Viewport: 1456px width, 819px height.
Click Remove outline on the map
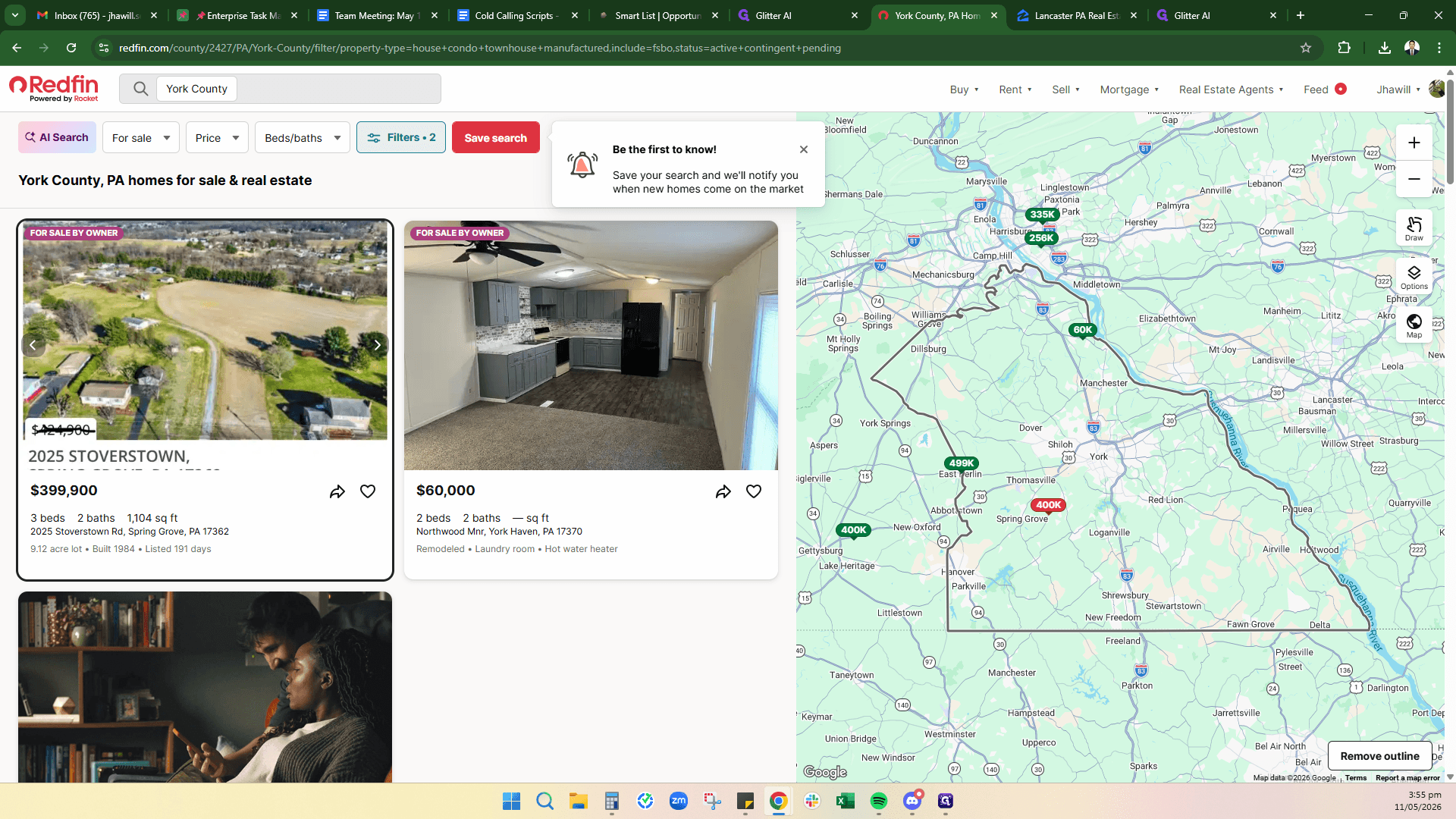tap(1379, 756)
